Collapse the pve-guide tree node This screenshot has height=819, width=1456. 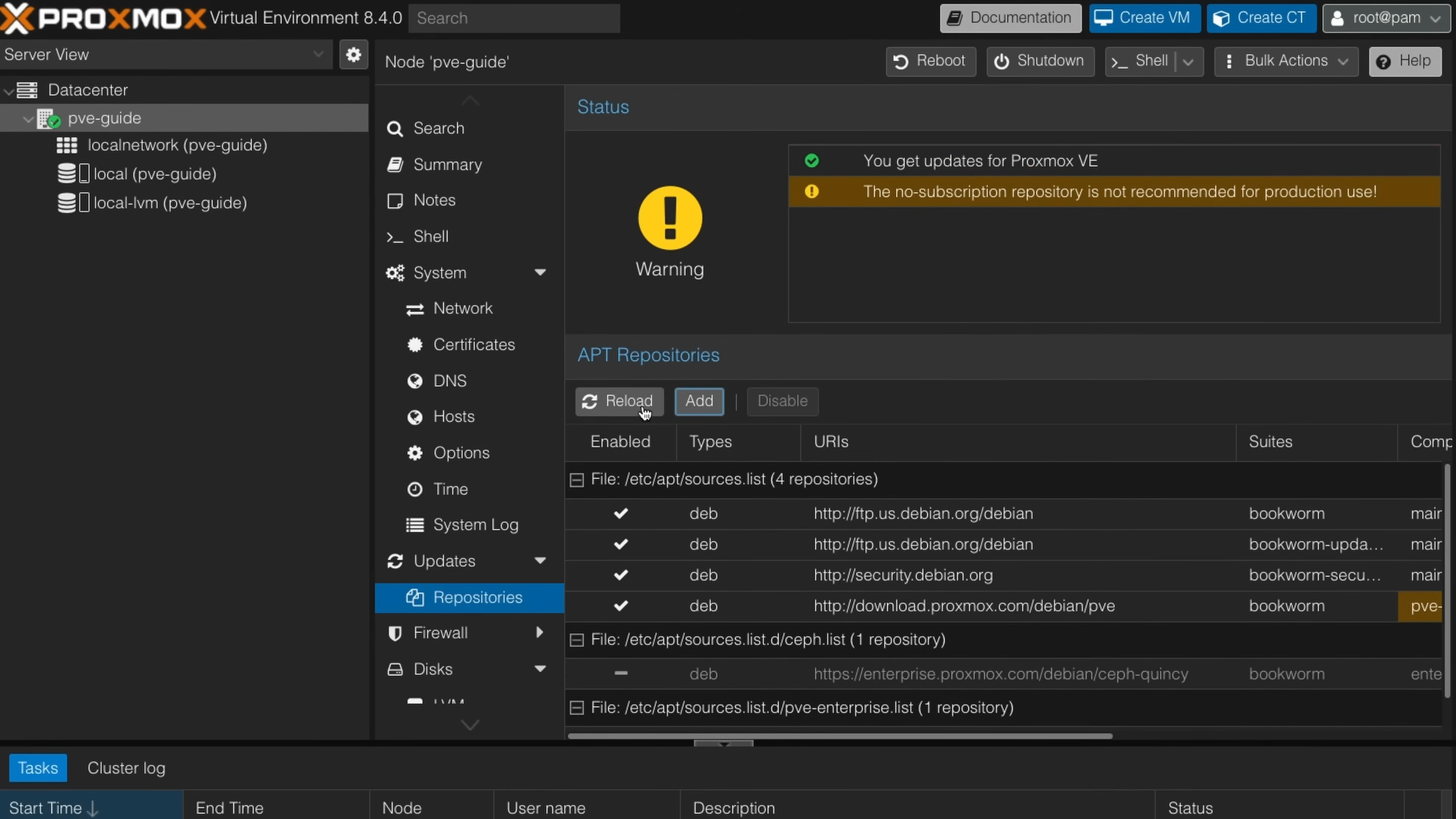pyautogui.click(x=27, y=118)
